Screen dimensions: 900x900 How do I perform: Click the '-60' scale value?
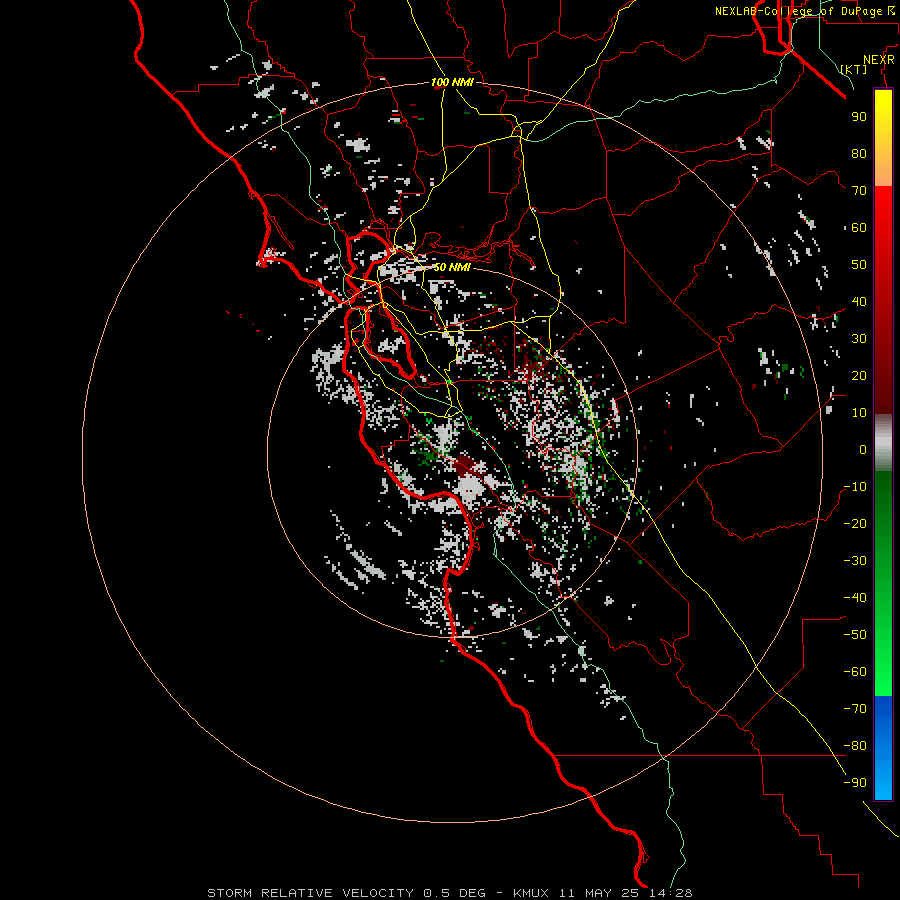(855, 672)
